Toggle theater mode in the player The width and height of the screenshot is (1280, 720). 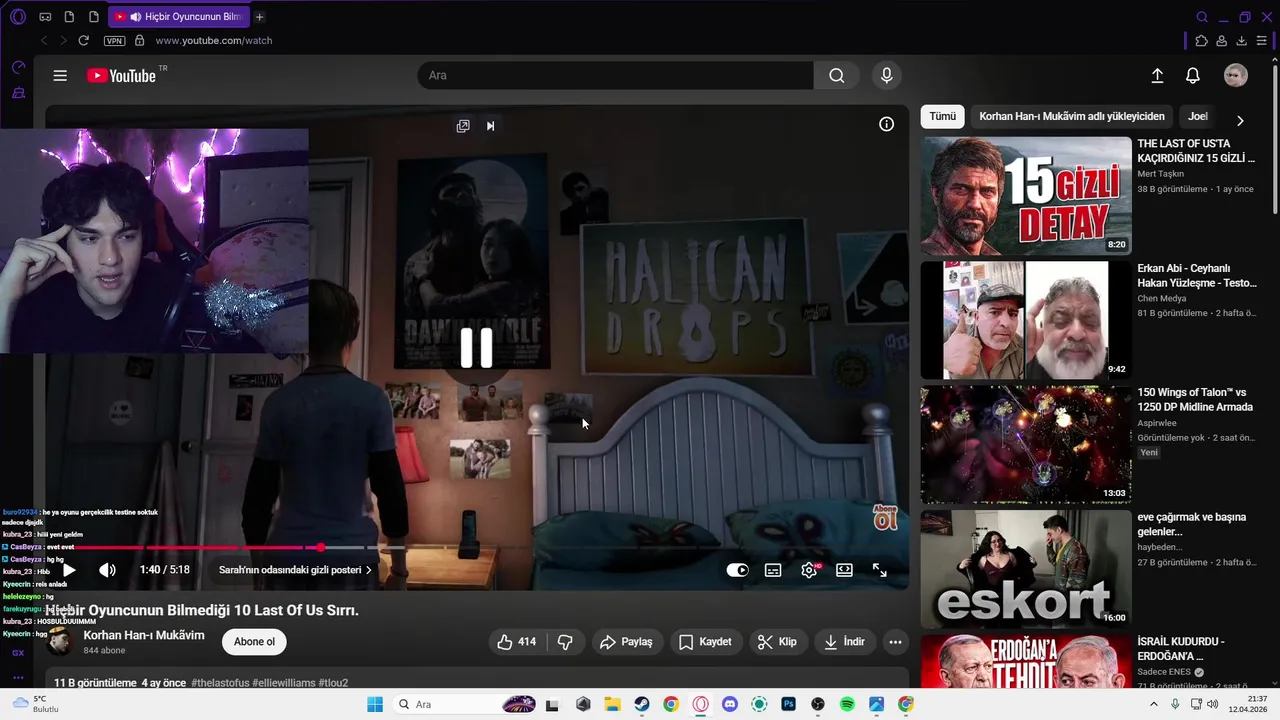click(x=844, y=570)
